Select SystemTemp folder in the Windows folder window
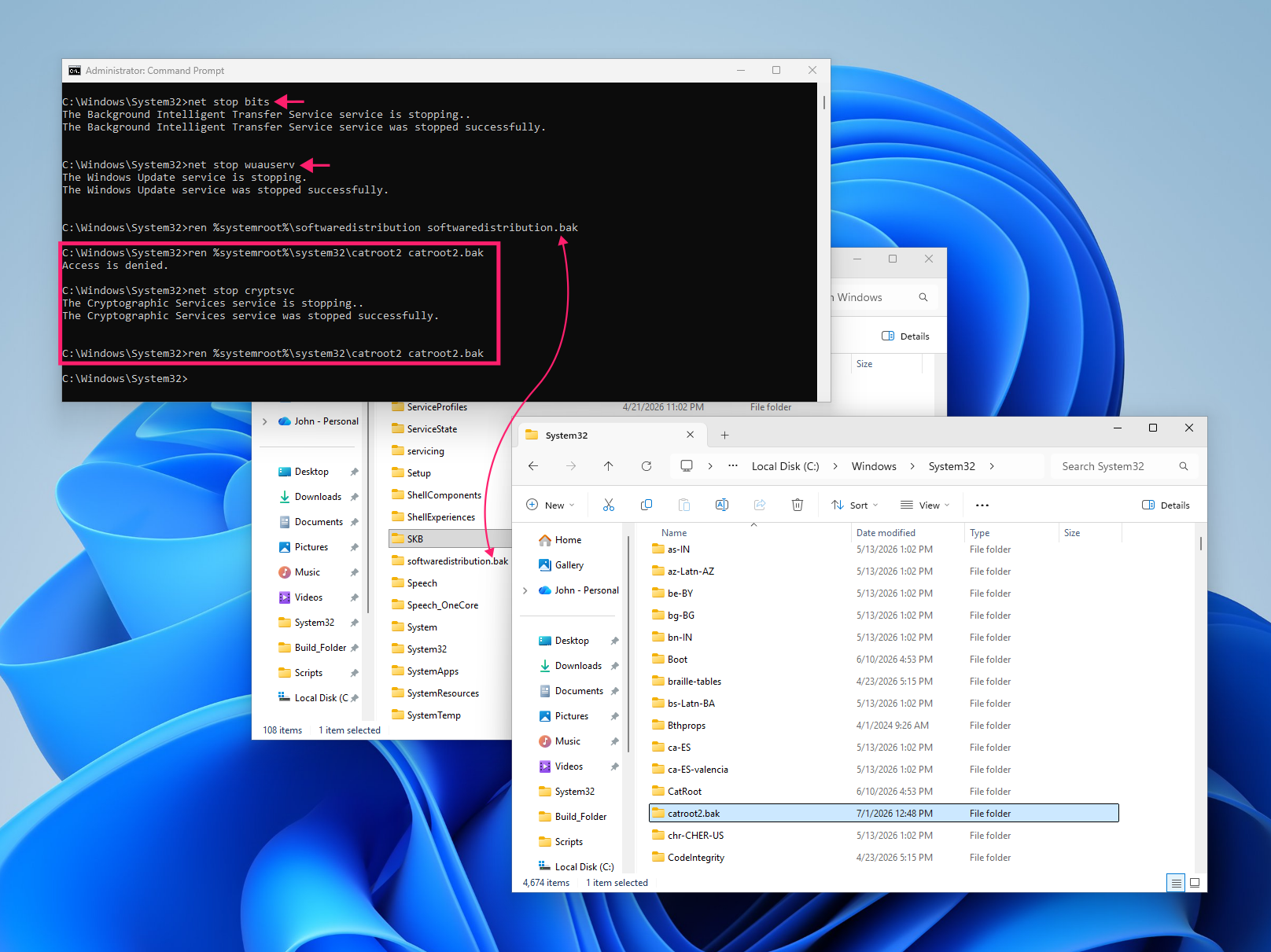Image resolution: width=1271 pixels, height=952 pixels. click(427, 715)
